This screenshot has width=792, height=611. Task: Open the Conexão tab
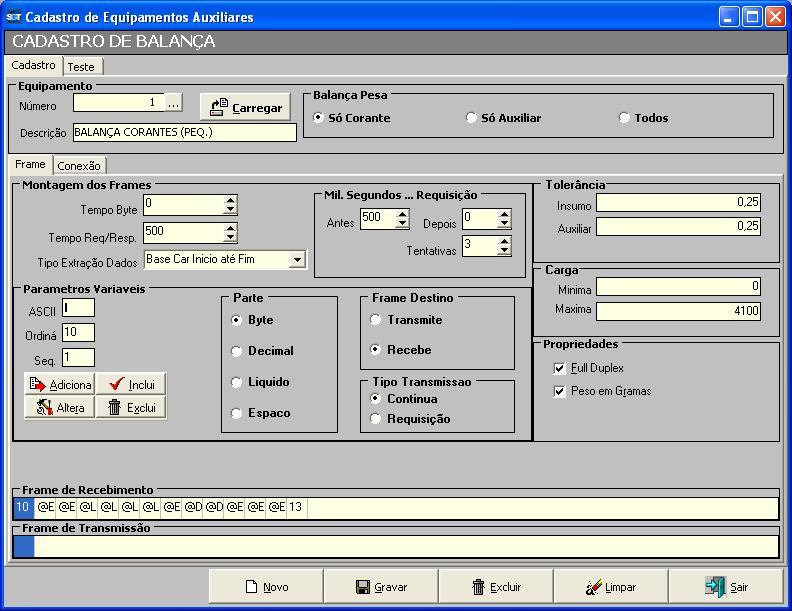pos(79,166)
